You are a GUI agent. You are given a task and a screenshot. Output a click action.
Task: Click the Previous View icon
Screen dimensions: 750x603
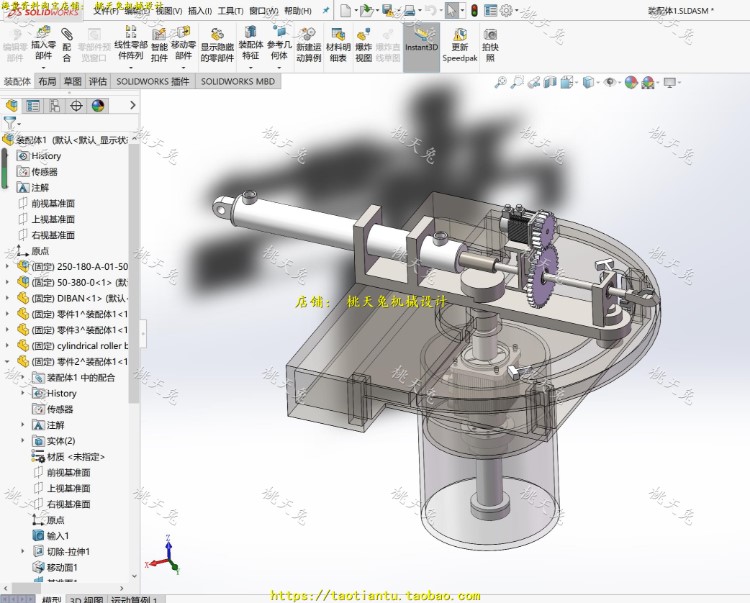point(534,82)
